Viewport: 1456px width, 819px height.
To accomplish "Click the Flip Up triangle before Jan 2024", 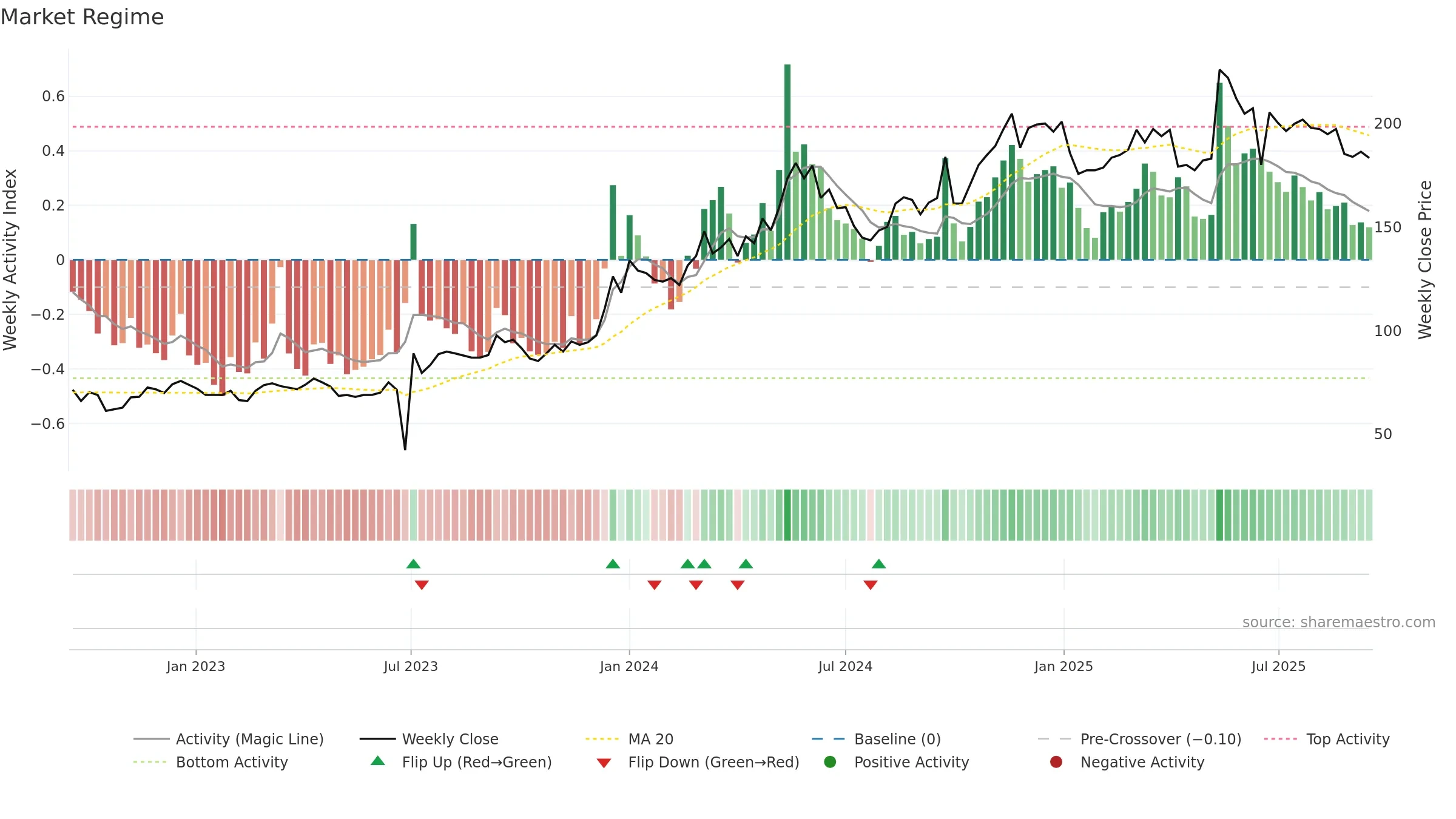I will [x=613, y=564].
